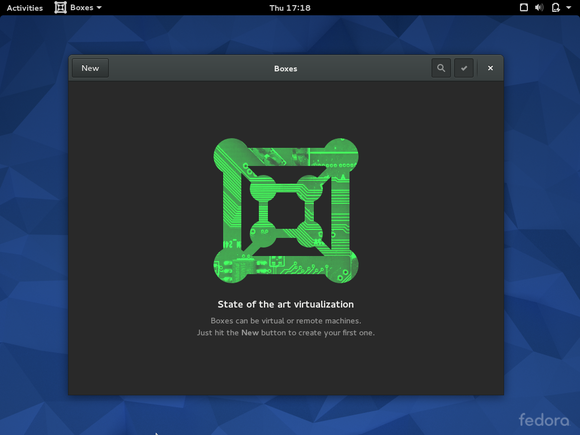Click 'Boxes can be virtual or remote machines.' text

[286, 321]
